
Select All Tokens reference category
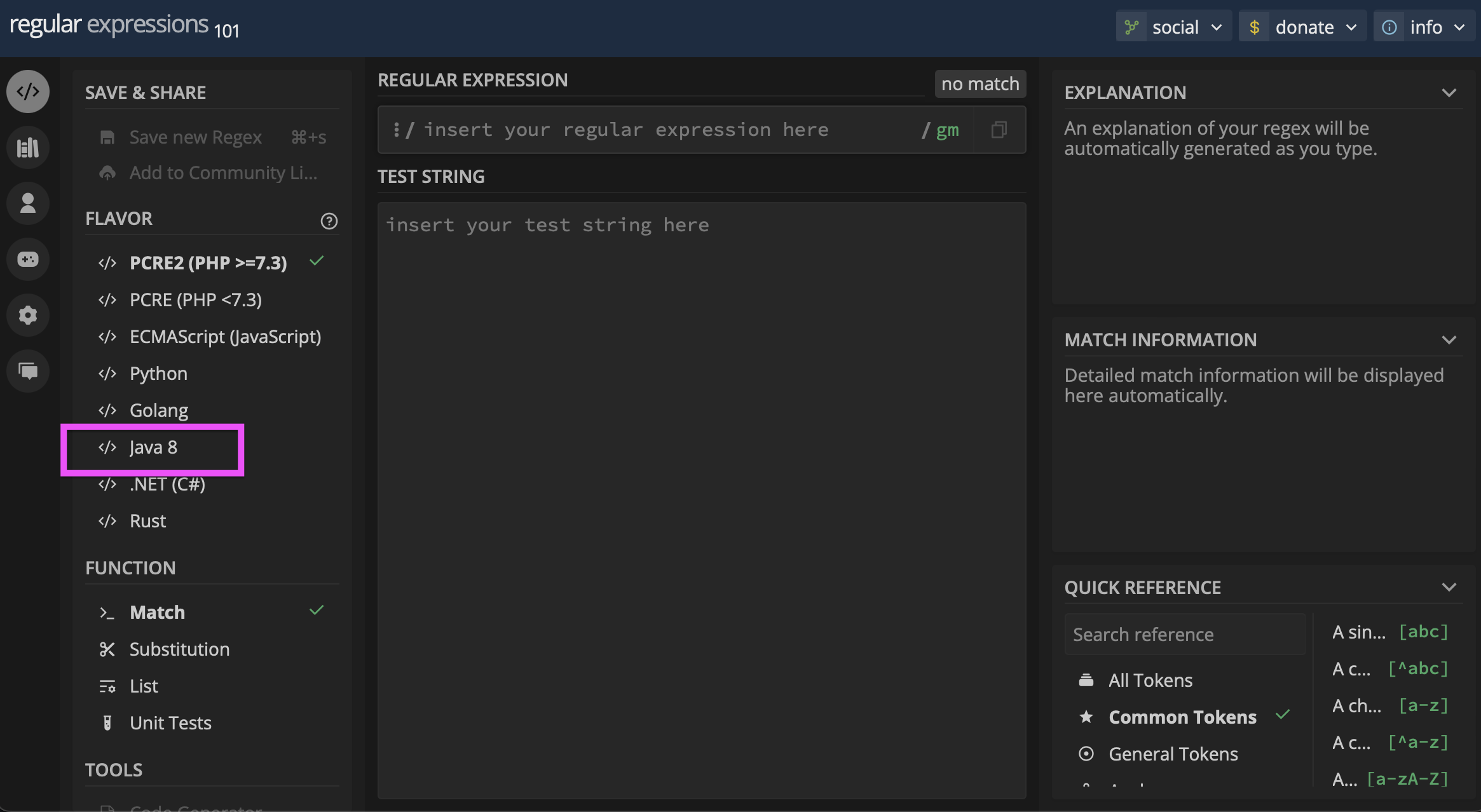[x=1150, y=680]
